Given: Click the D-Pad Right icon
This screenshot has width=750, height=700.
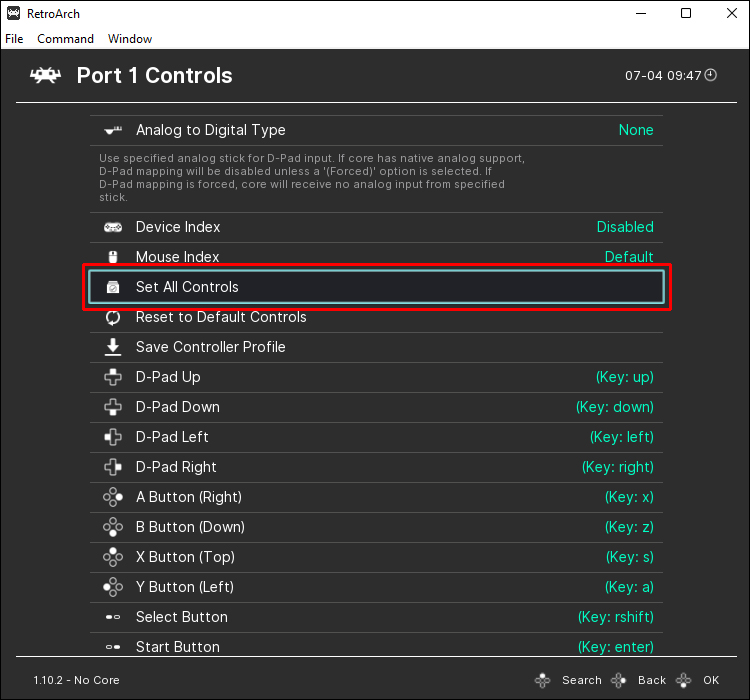Looking at the screenshot, I should 113,467.
